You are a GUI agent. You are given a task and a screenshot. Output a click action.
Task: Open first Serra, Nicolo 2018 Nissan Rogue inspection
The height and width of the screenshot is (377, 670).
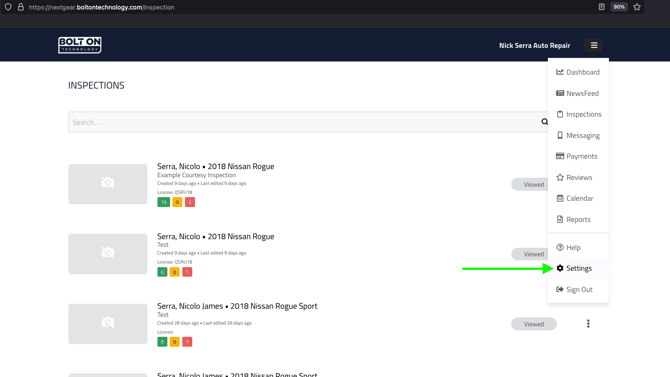click(215, 166)
